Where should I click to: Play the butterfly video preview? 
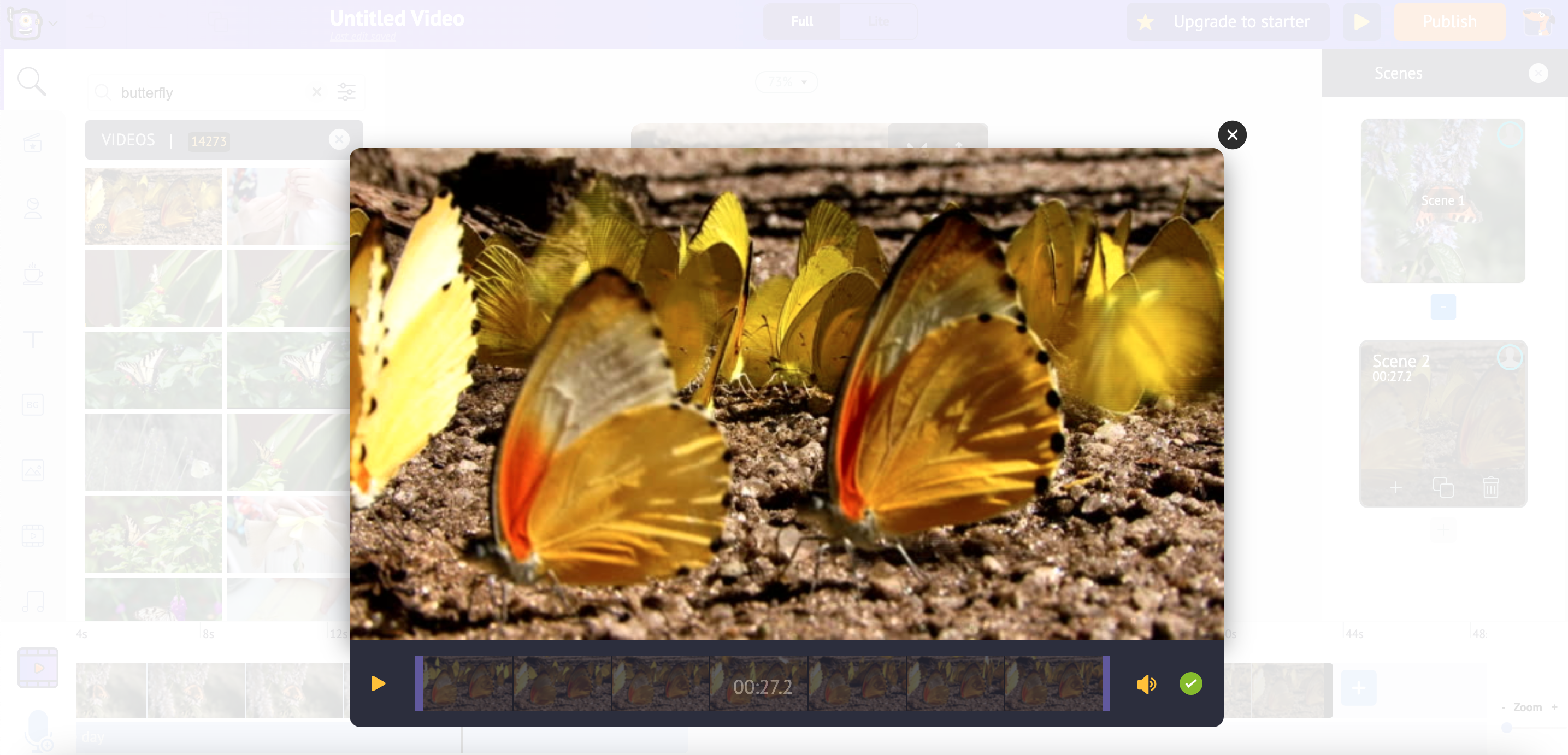click(378, 683)
